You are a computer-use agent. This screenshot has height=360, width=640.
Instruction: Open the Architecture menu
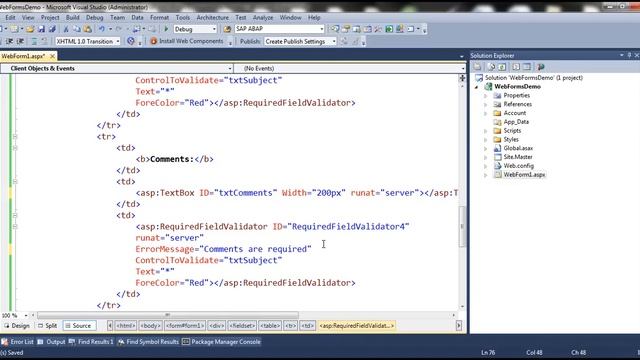click(x=213, y=18)
